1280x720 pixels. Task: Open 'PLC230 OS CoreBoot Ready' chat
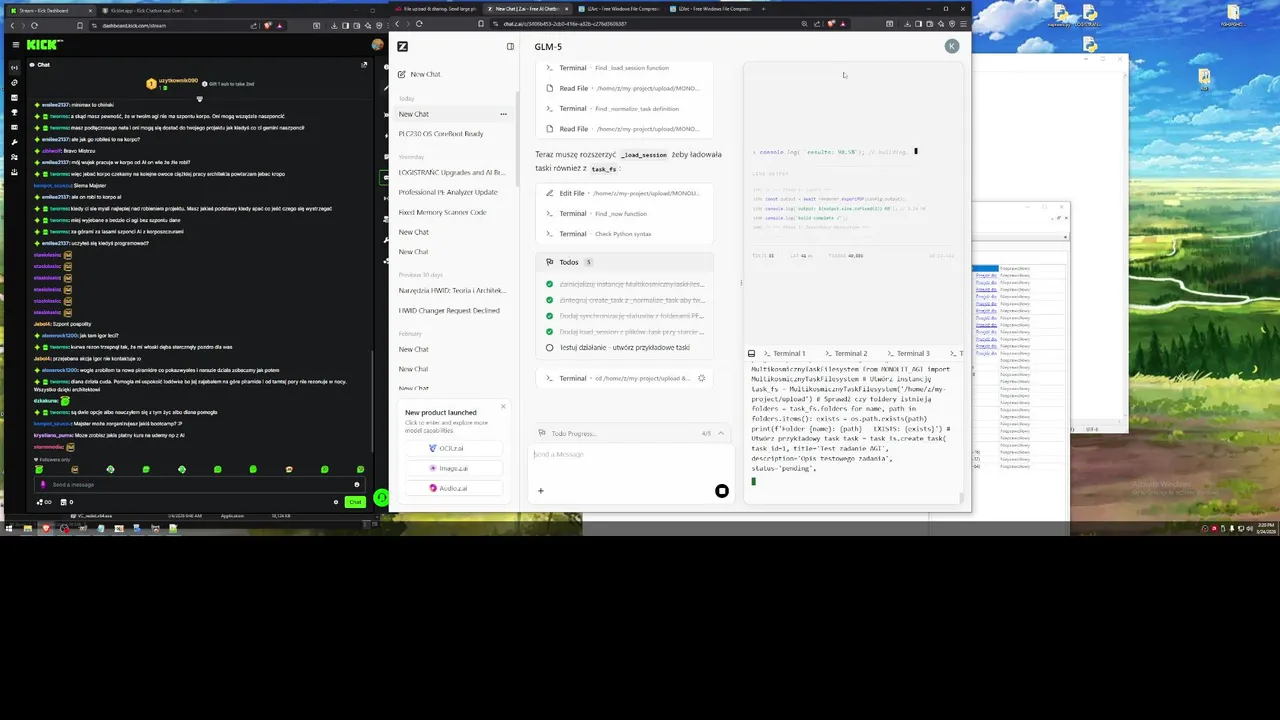click(441, 134)
